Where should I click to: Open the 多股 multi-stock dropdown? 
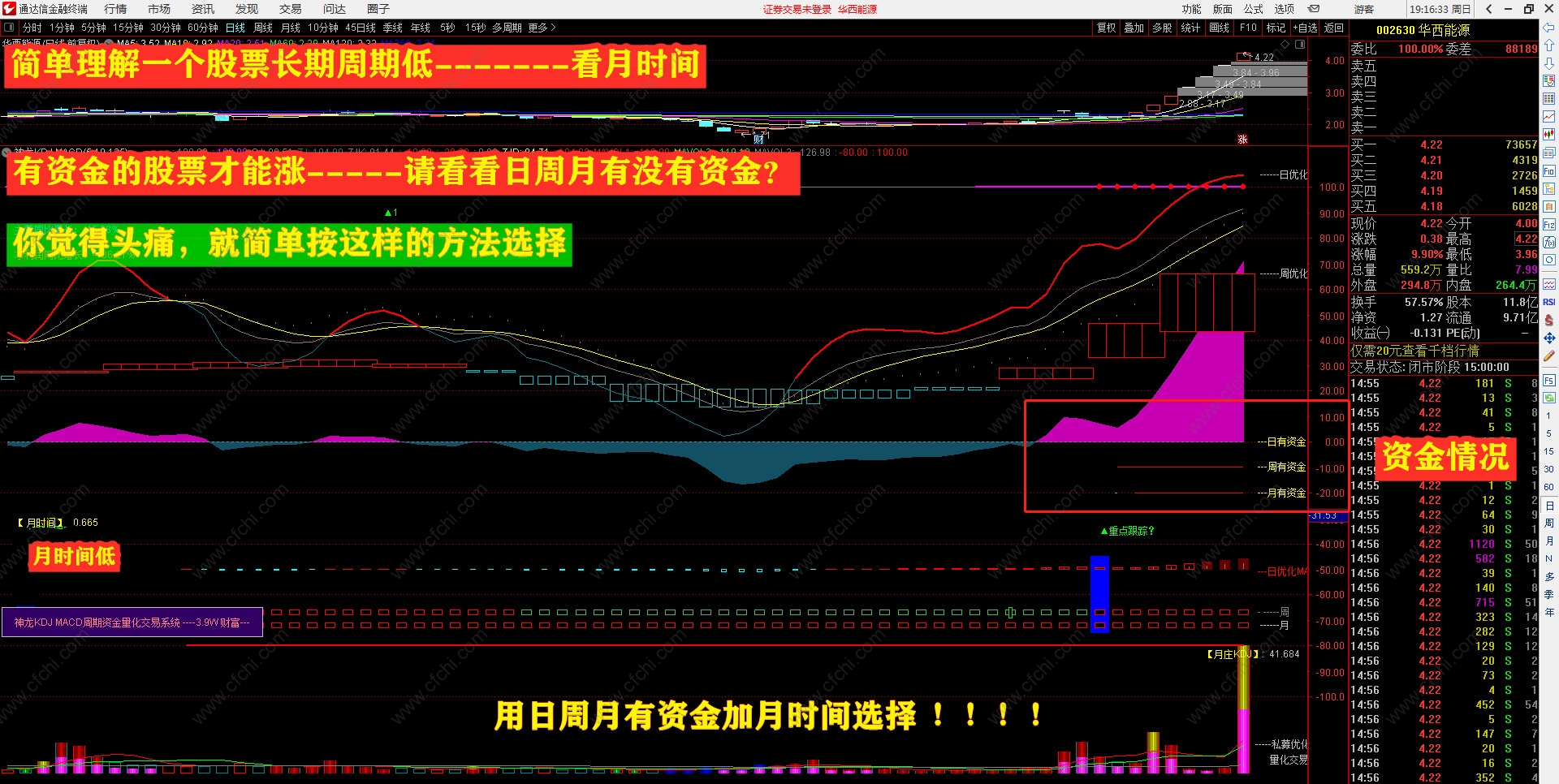point(1162,28)
